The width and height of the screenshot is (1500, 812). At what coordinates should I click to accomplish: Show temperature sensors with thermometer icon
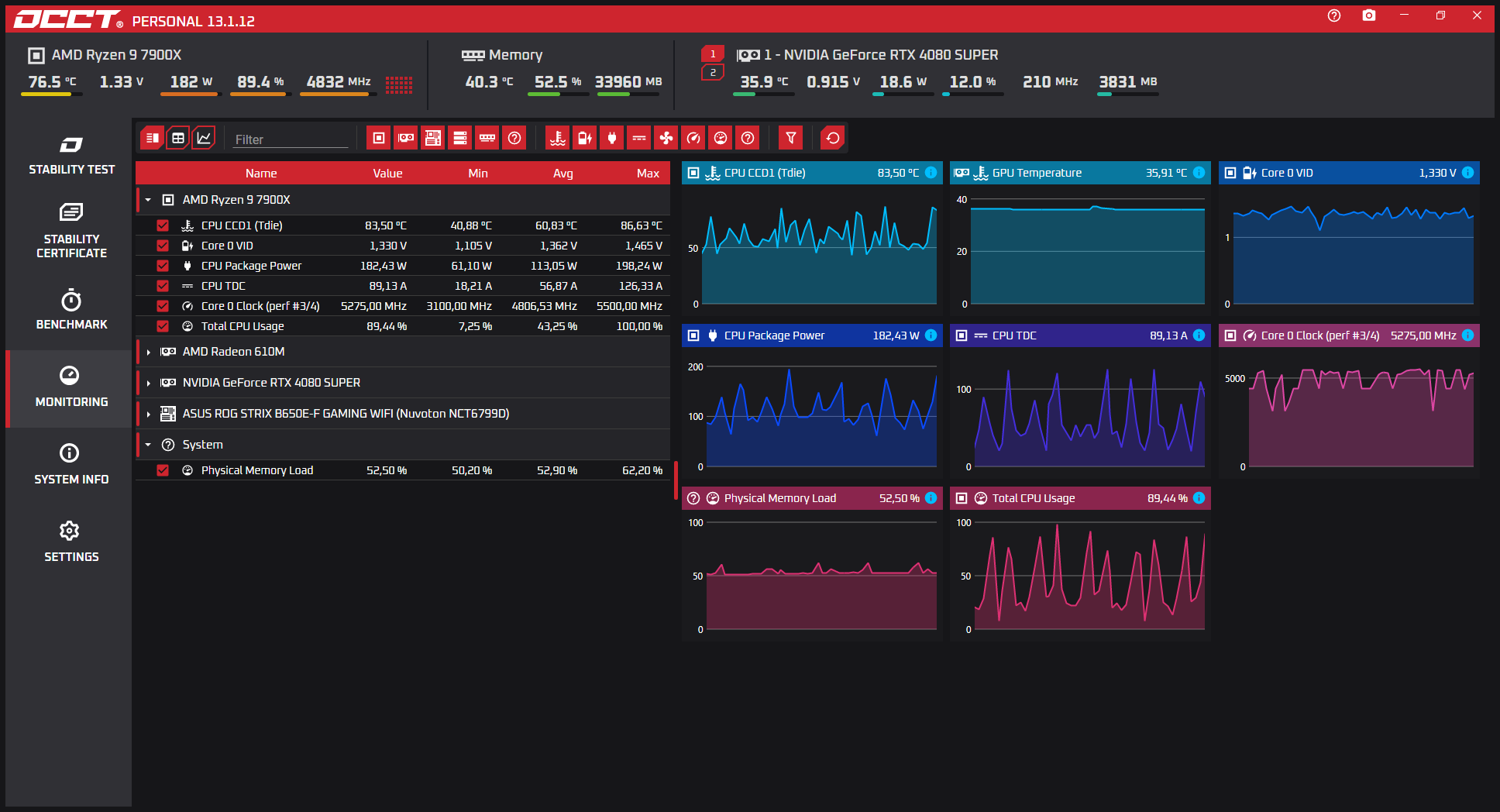pos(558,138)
